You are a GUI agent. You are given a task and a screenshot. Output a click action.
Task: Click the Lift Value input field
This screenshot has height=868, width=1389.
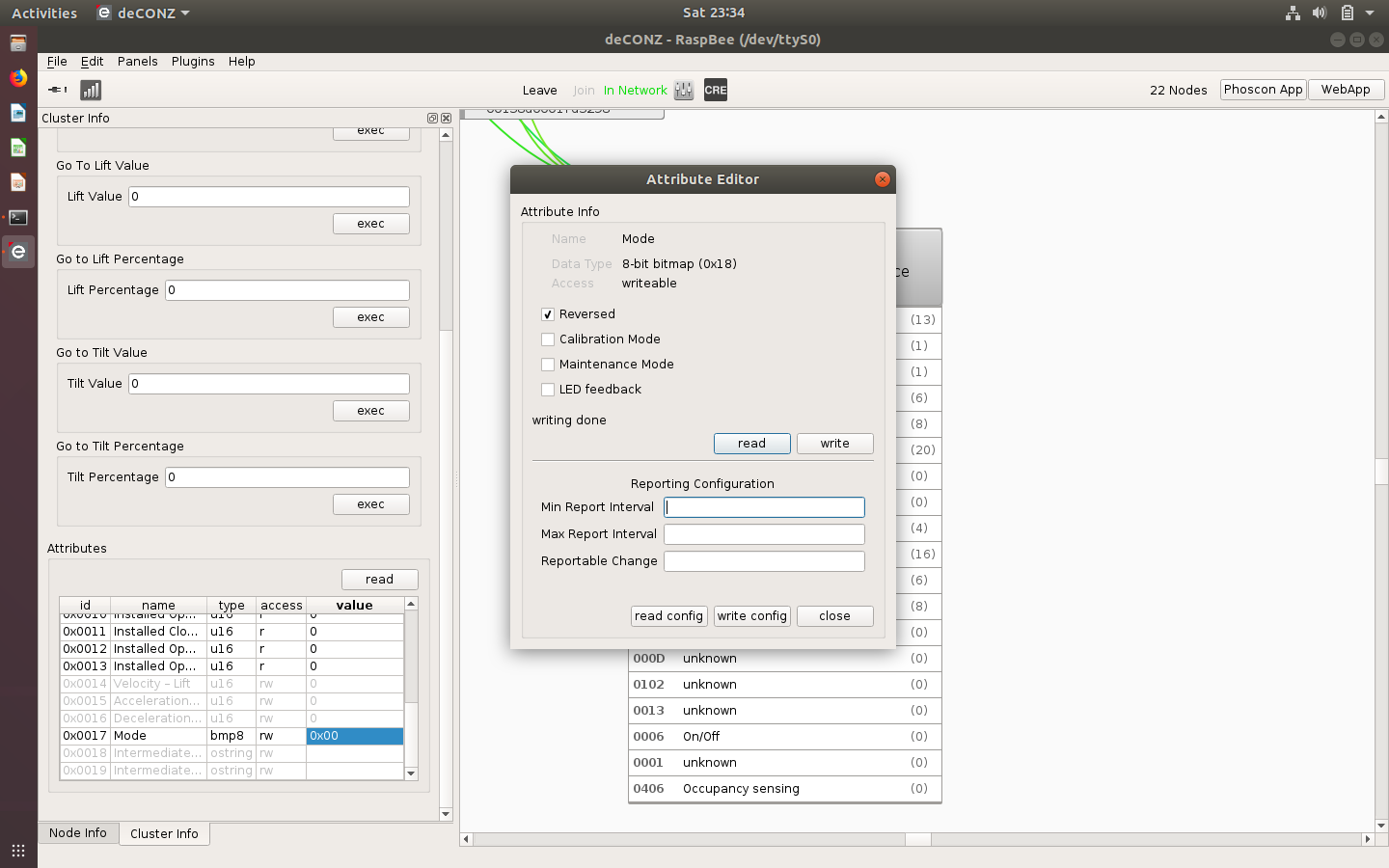[x=269, y=197]
